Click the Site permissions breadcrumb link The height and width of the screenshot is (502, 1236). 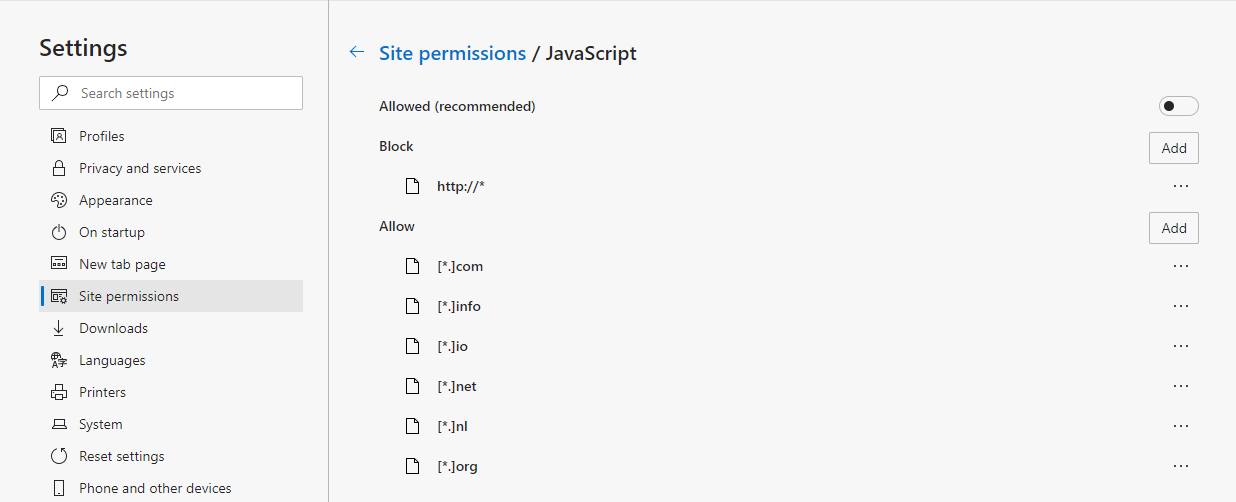[x=452, y=53]
